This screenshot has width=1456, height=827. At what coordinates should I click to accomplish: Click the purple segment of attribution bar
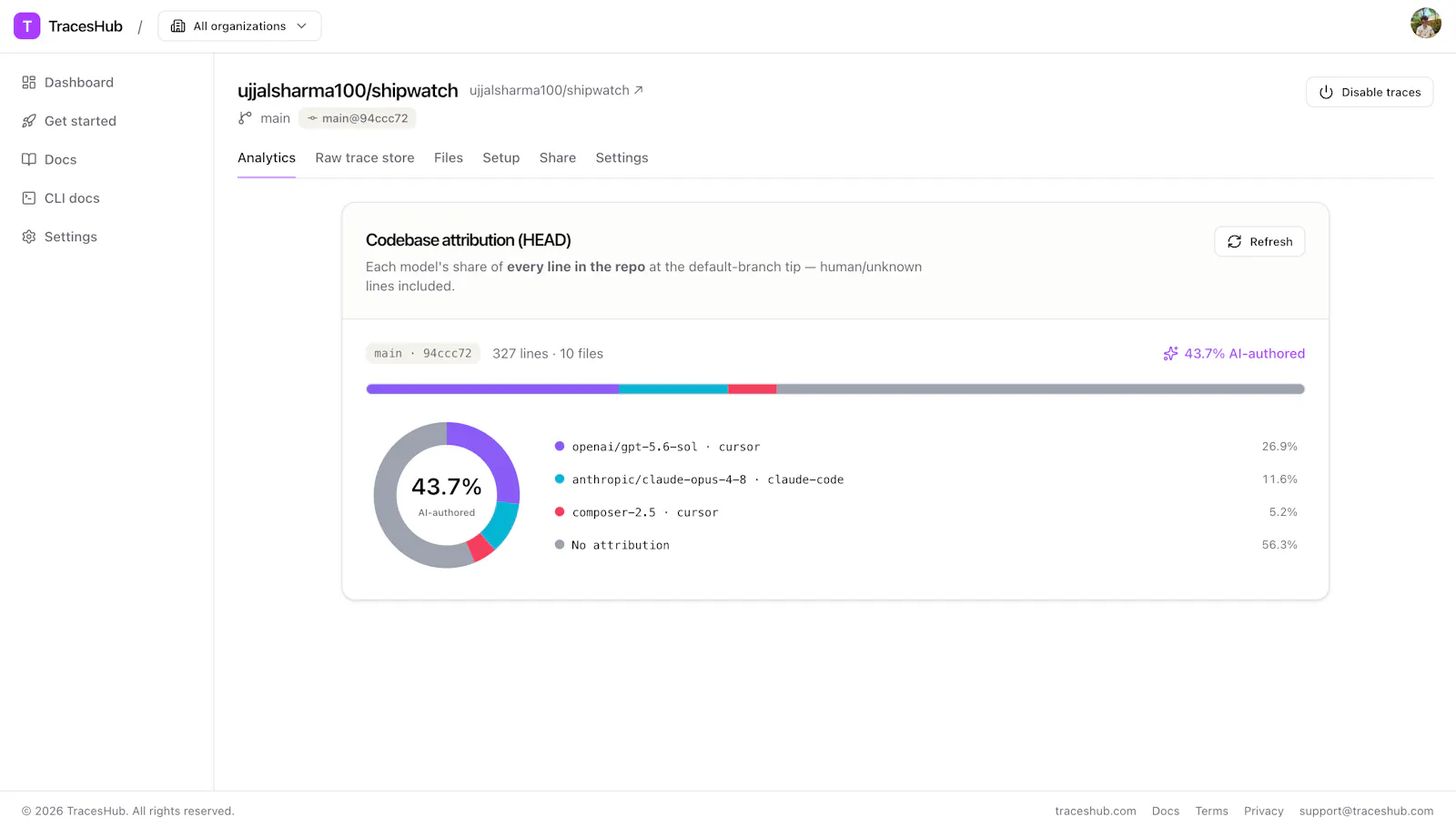[492, 389]
